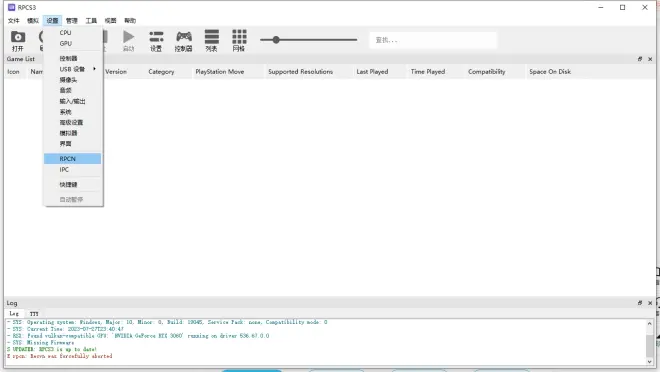
Task: Click in the game search field
Action: click(x=433, y=40)
